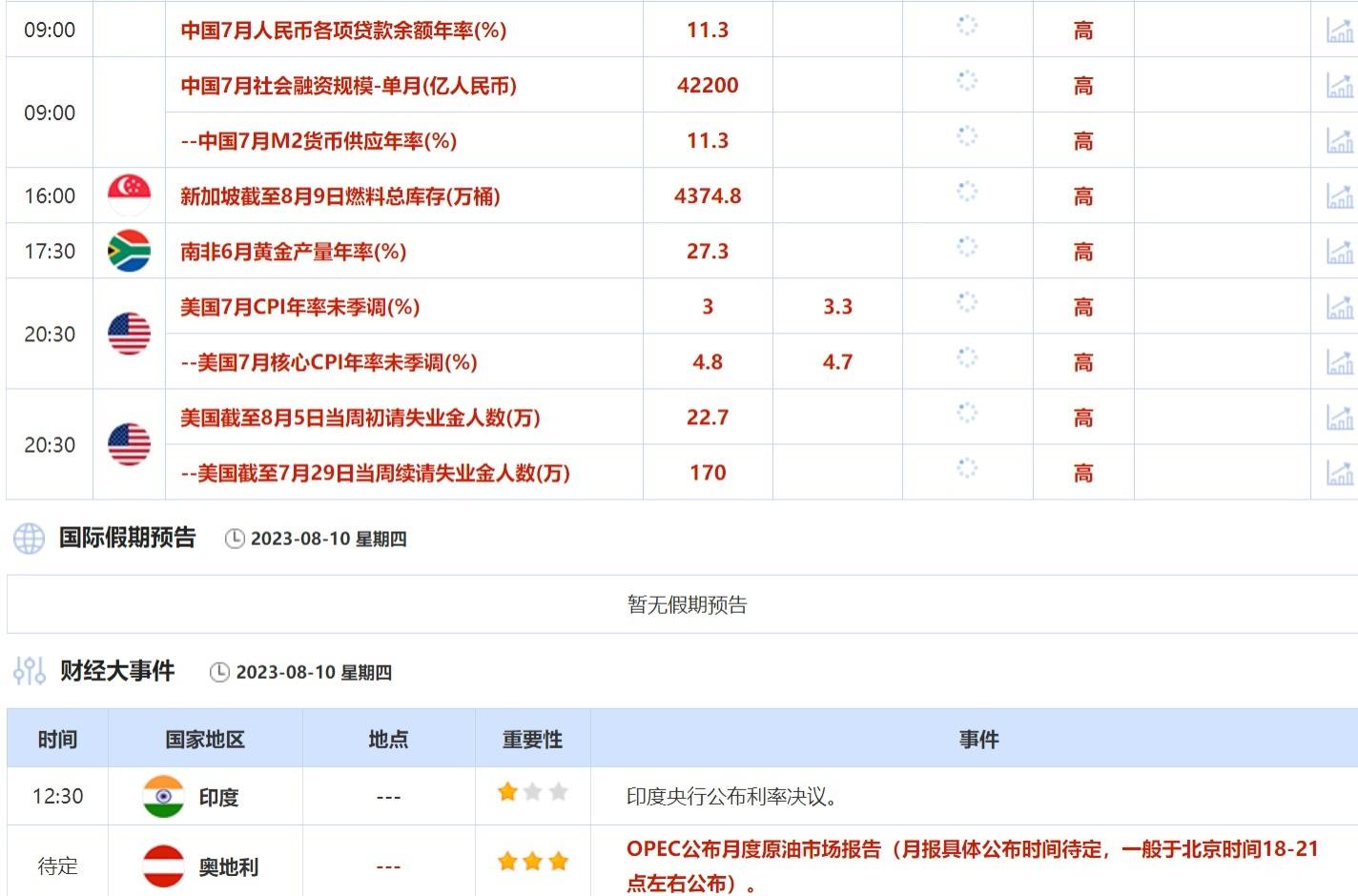Viewport: 1358px width, 896px height.
Task: Click one-star importance rating for India event
Action: click(508, 792)
